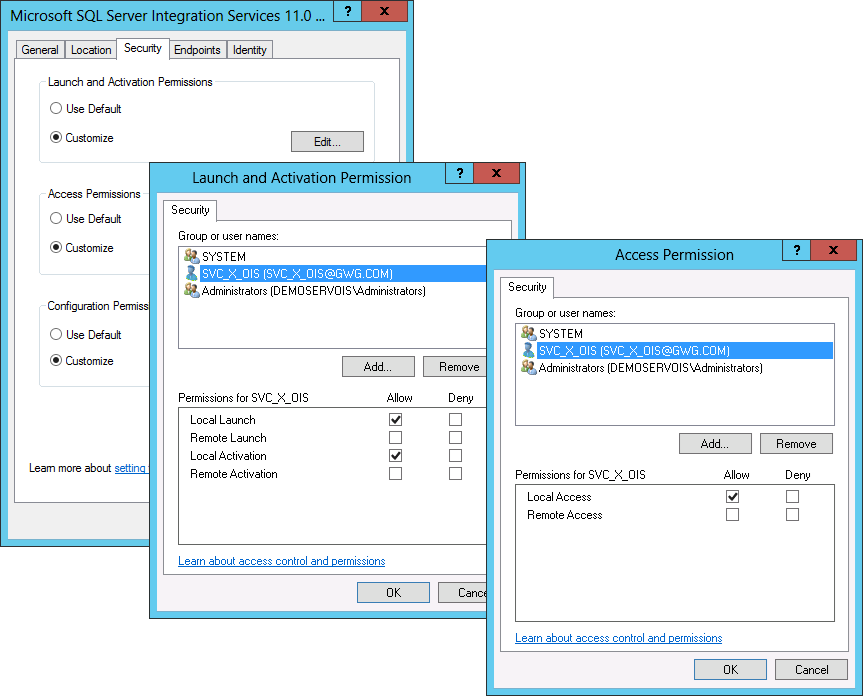Check Allow for Remote Access
This screenshot has height=696, width=863.
click(x=733, y=514)
